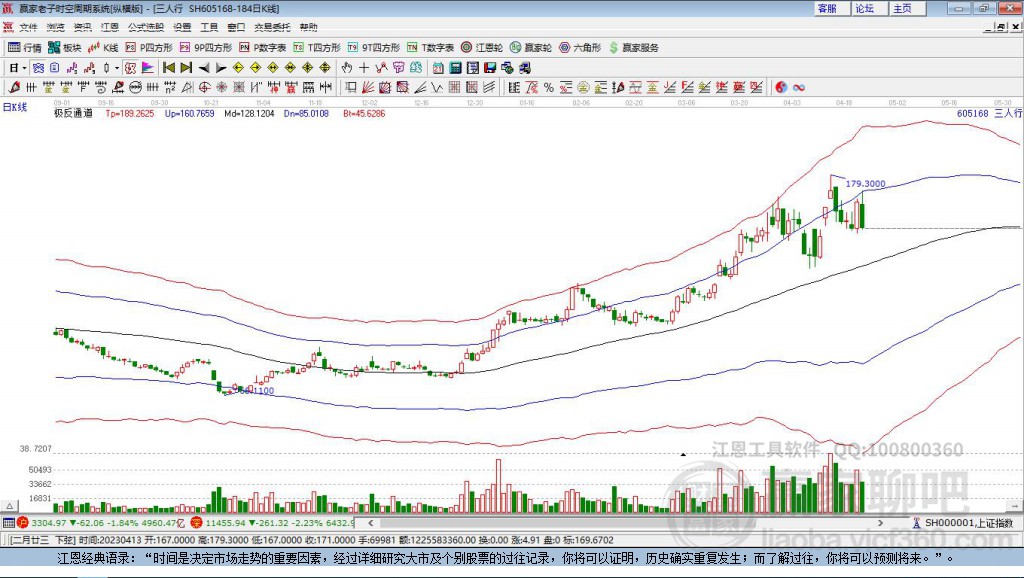The image size is (1024, 578).
Task: Go to the 主页 homepage button
Action: pyautogui.click(x=902, y=8)
